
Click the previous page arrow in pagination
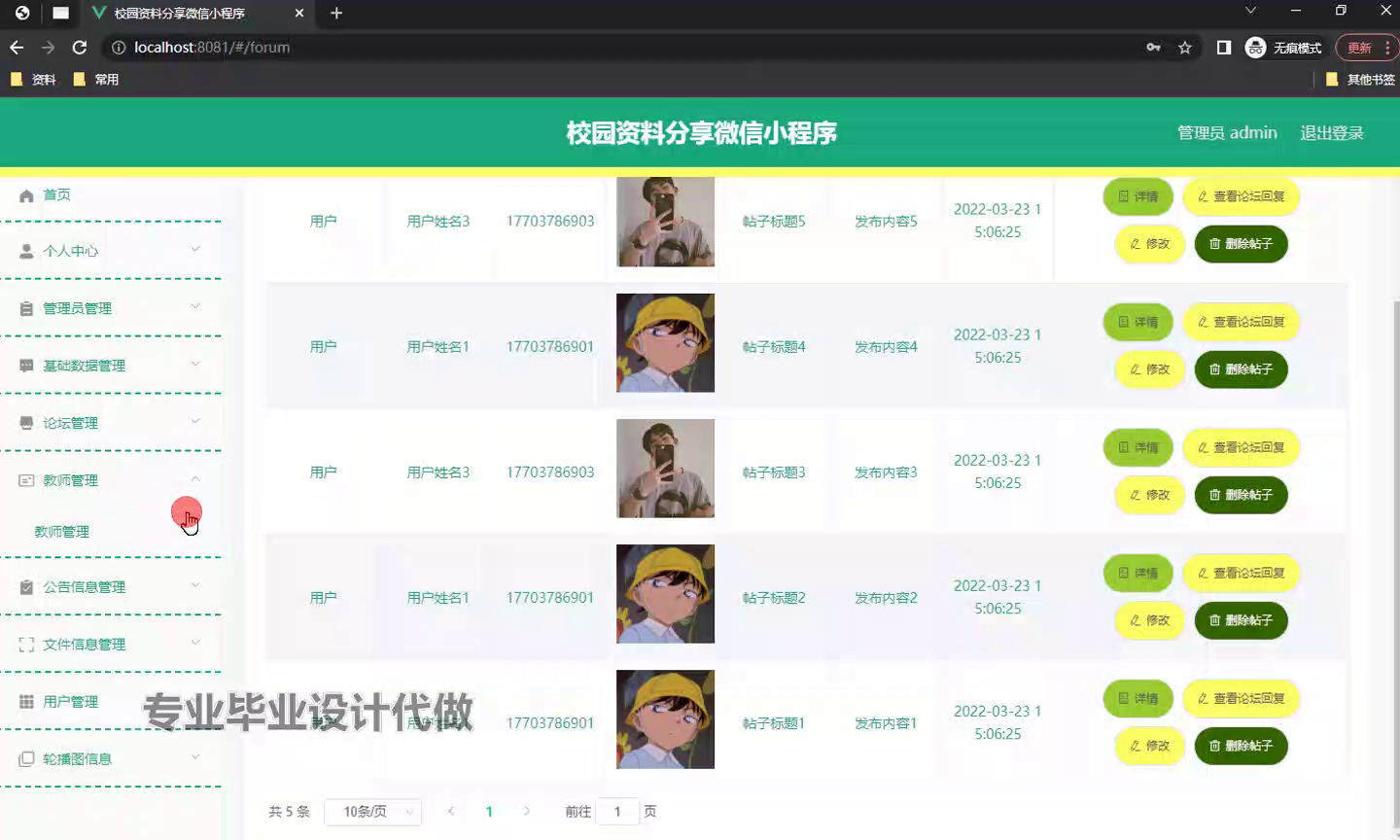(451, 812)
